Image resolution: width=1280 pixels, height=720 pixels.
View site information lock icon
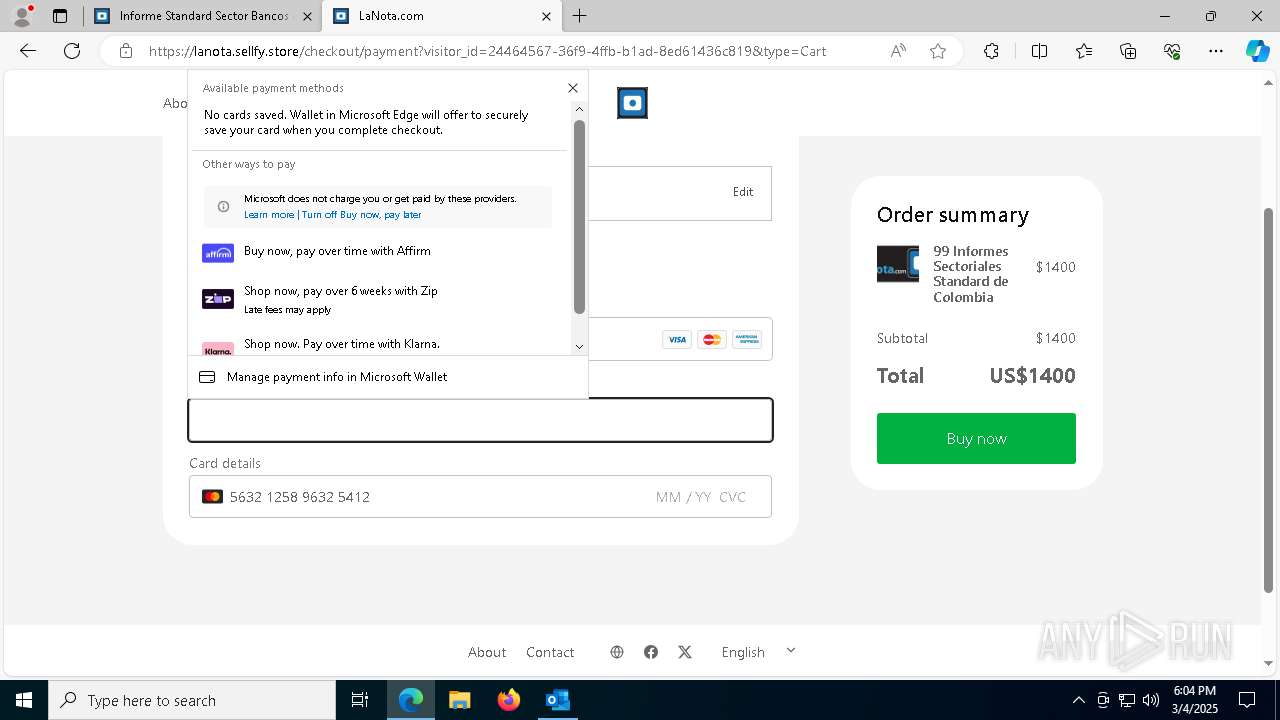coord(126,51)
